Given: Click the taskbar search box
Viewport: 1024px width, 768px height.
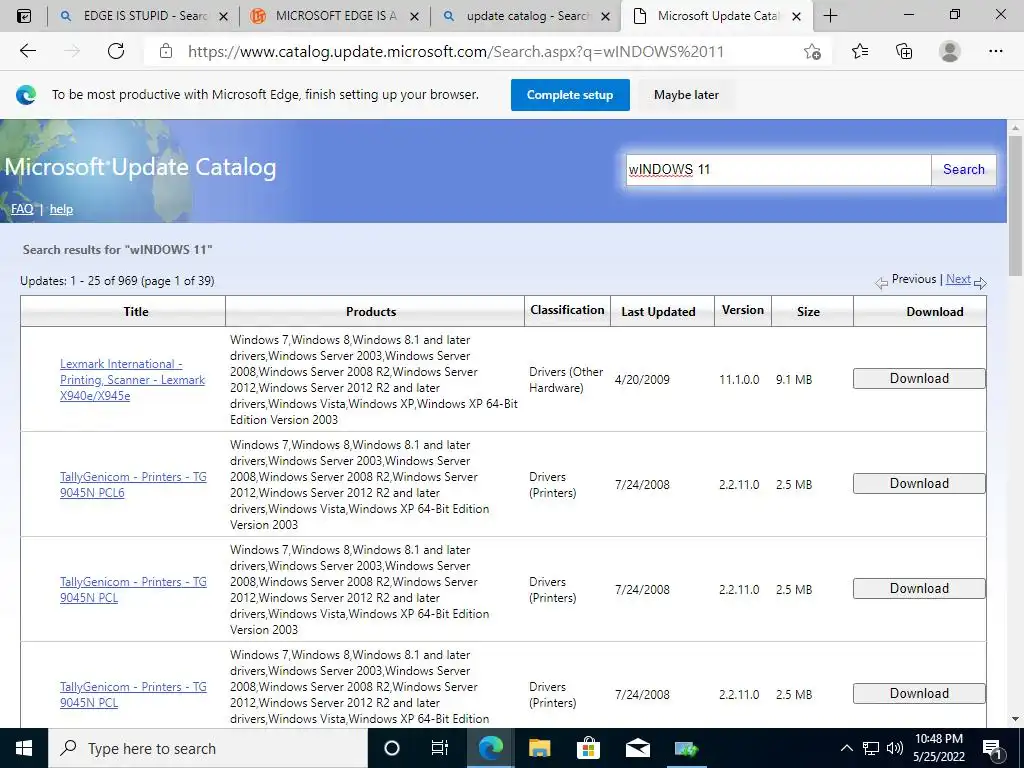Looking at the screenshot, I should click(x=208, y=748).
